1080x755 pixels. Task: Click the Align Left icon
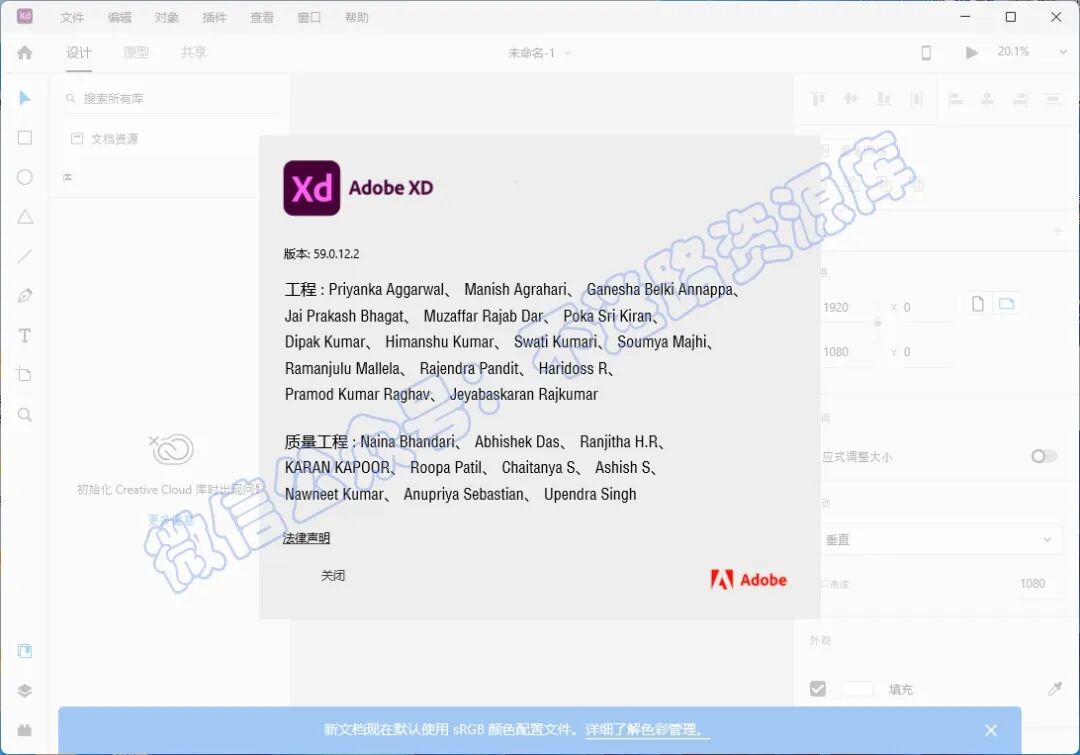tap(955, 99)
